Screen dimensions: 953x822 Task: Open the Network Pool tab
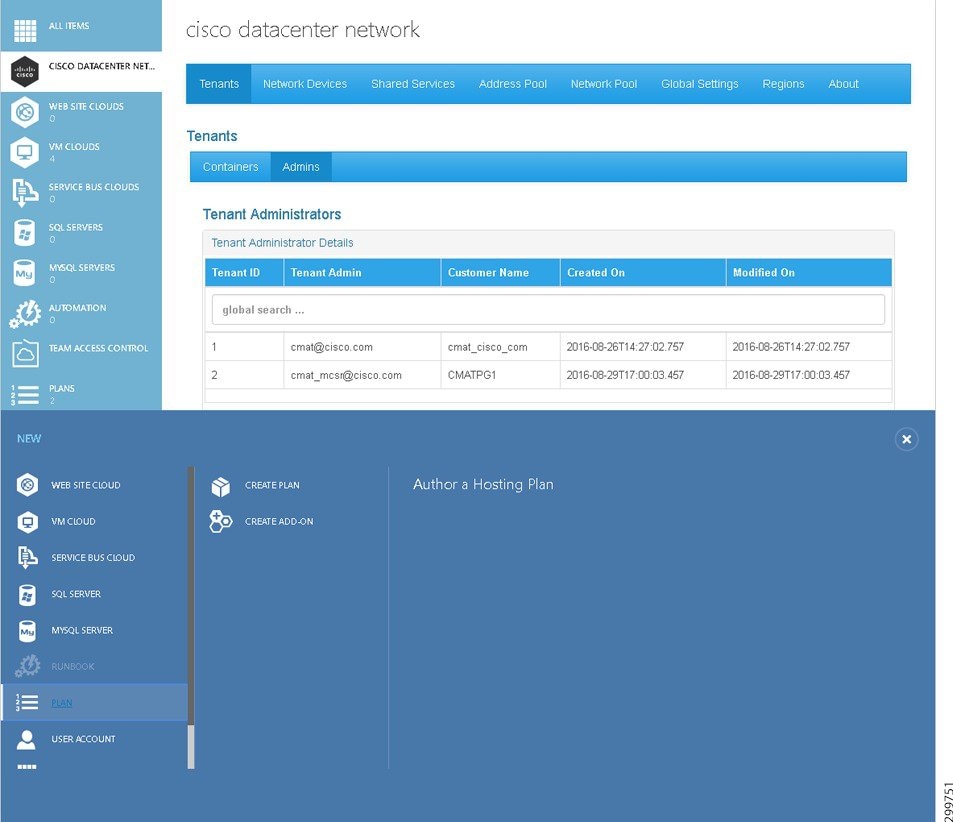(x=604, y=84)
